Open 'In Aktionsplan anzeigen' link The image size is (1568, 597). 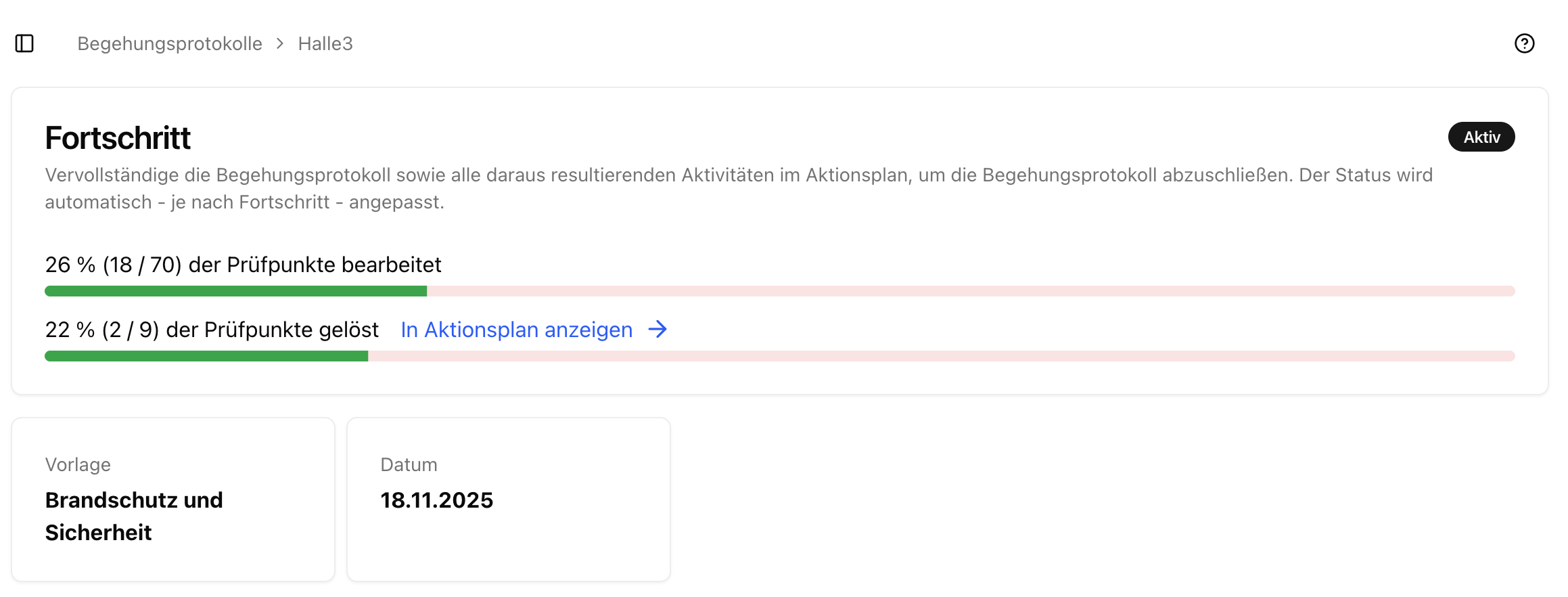[x=516, y=330]
